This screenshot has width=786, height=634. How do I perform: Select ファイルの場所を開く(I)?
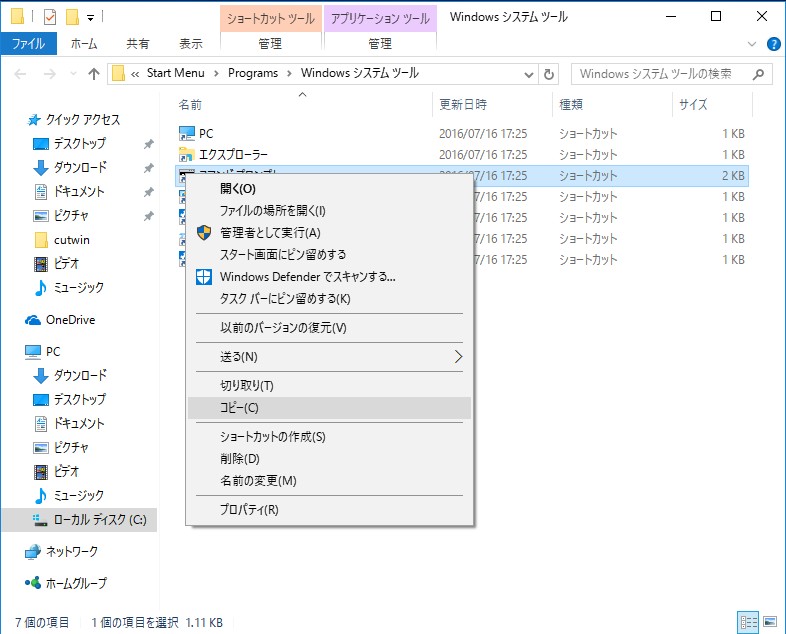(329, 210)
